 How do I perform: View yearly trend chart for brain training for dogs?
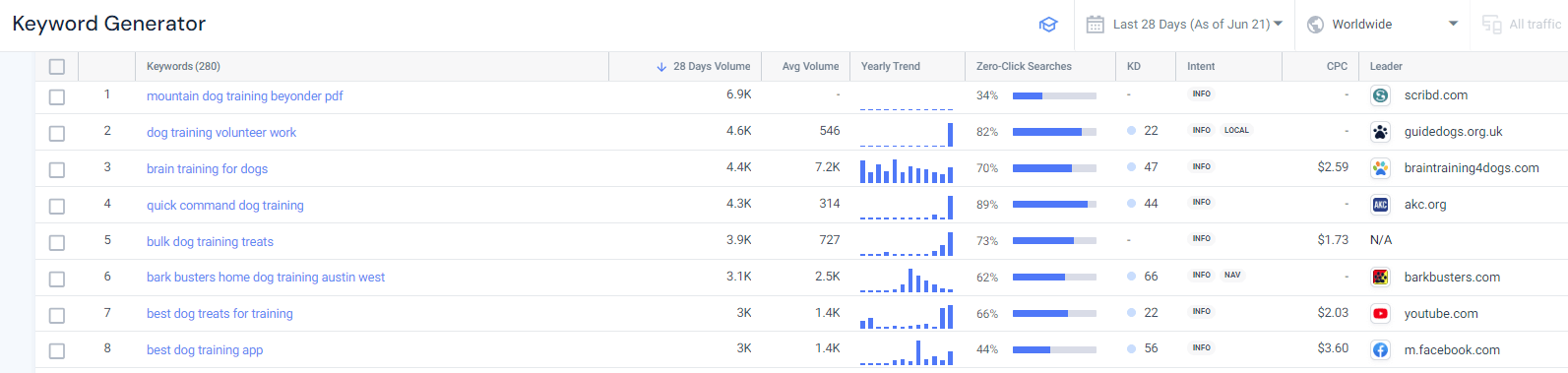pyautogui.click(x=907, y=171)
